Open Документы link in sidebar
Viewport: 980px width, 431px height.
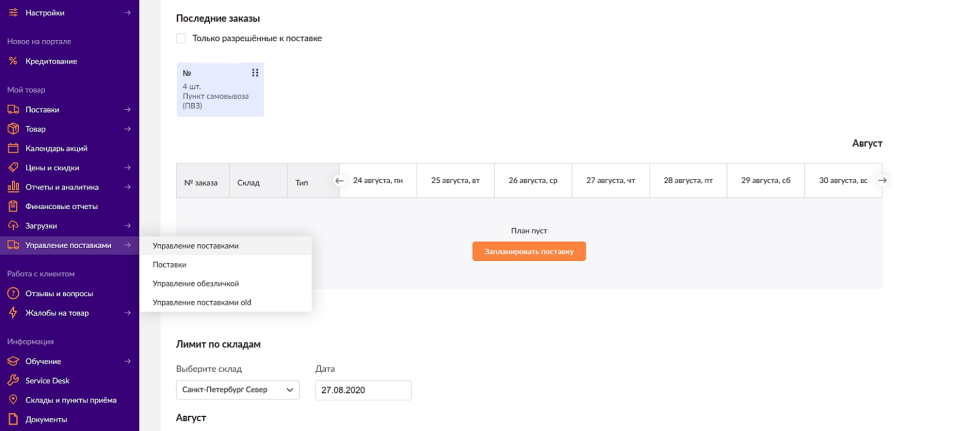coord(46,419)
